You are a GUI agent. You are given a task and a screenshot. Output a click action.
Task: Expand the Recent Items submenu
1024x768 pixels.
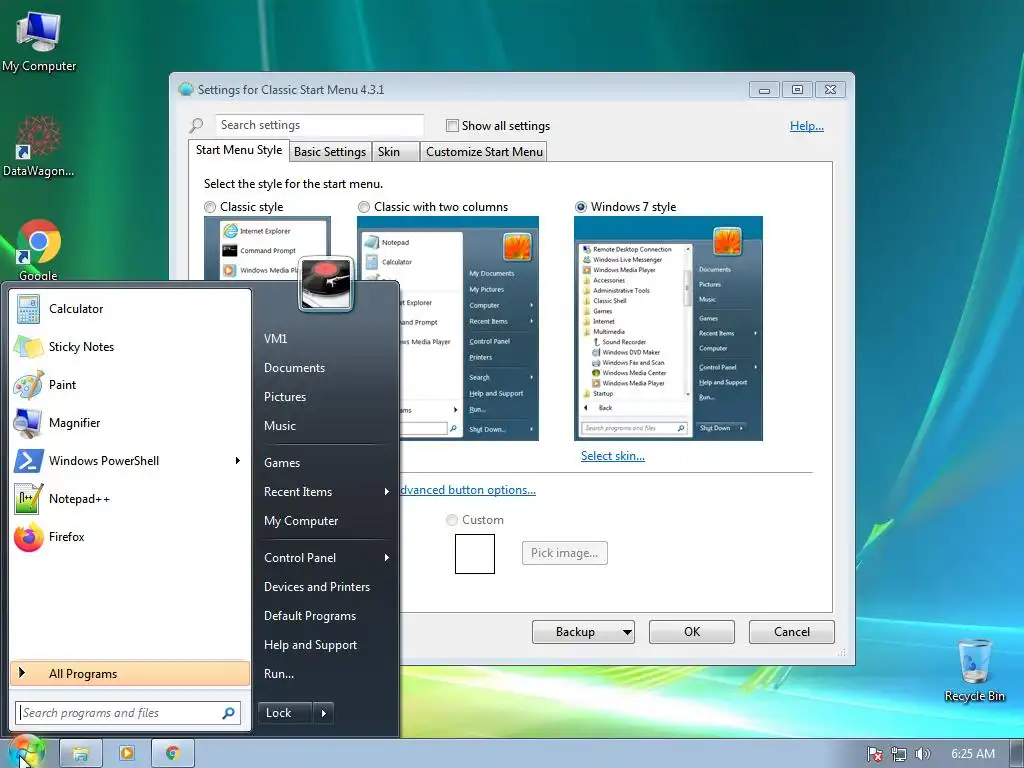click(x=327, y=492)
